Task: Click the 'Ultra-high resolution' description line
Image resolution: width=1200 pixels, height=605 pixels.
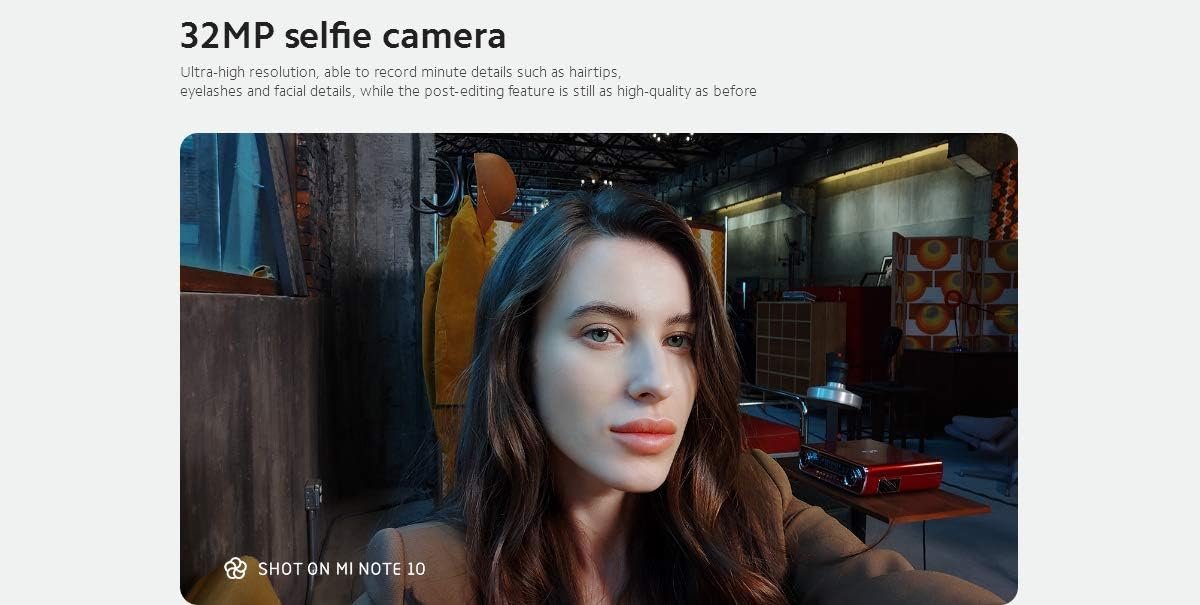Action: coord(401,73)
